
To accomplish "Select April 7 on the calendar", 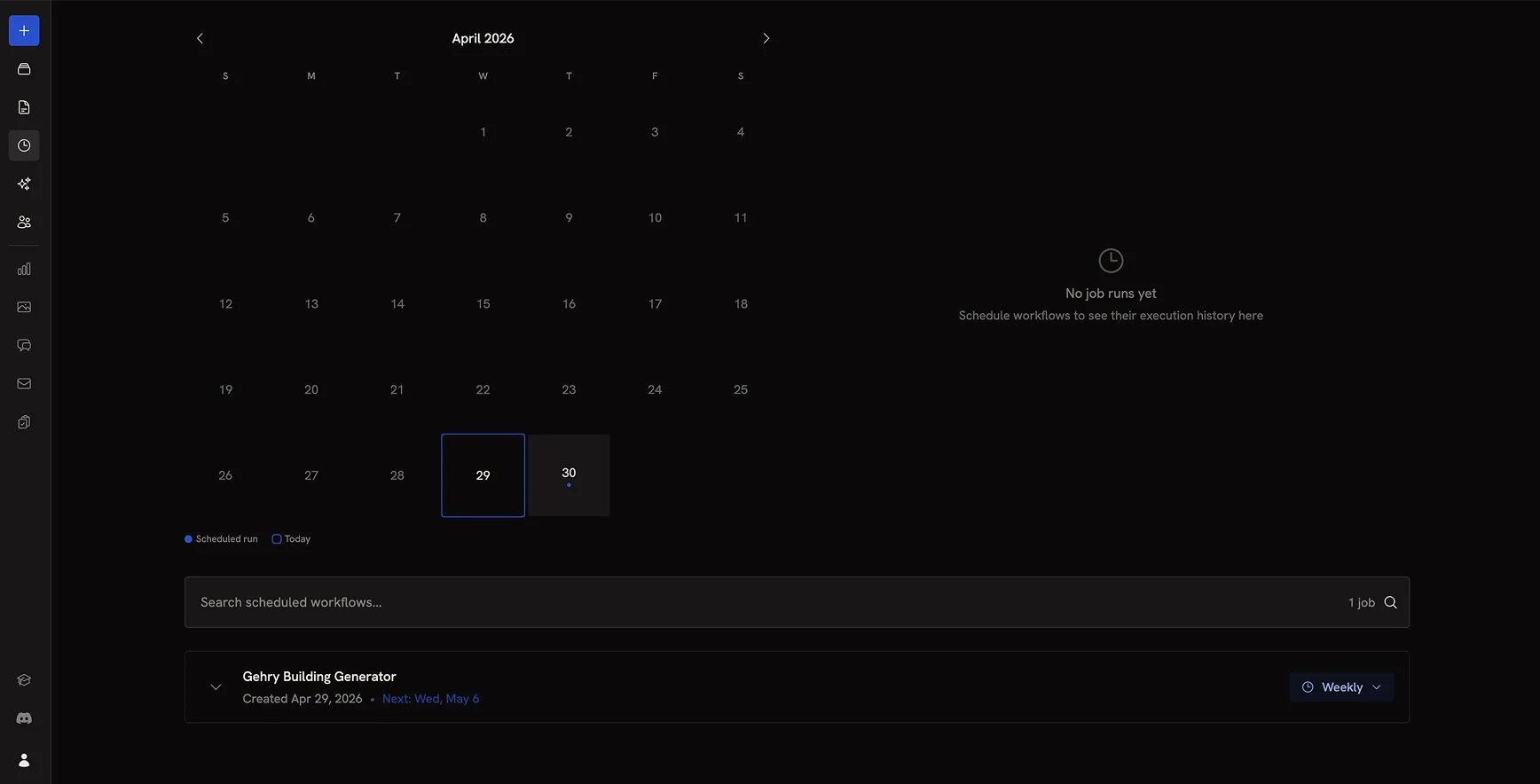I will tap(397, 218).
